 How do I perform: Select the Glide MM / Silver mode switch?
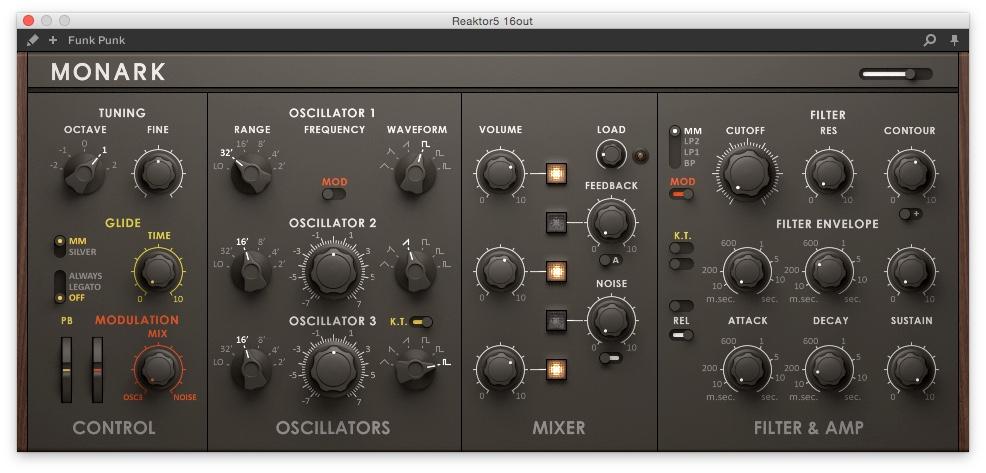click(60, 246)
